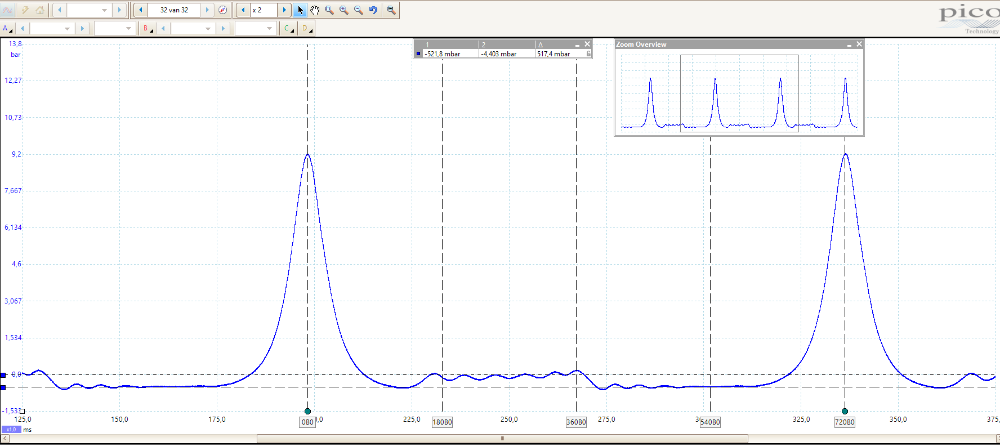Open Channel A options

[x=8, y=29]
